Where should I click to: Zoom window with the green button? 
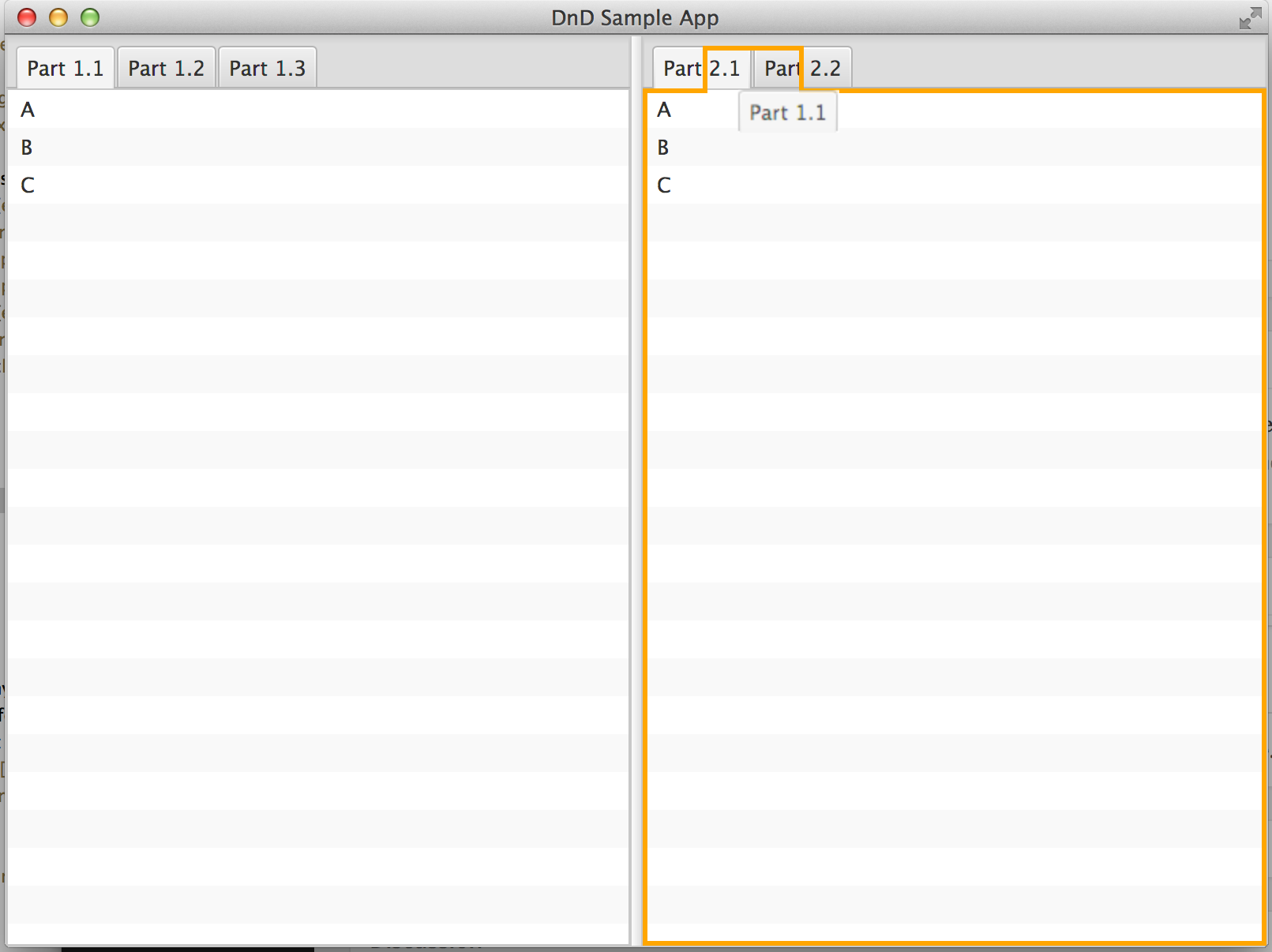click(x=90, y=17)
